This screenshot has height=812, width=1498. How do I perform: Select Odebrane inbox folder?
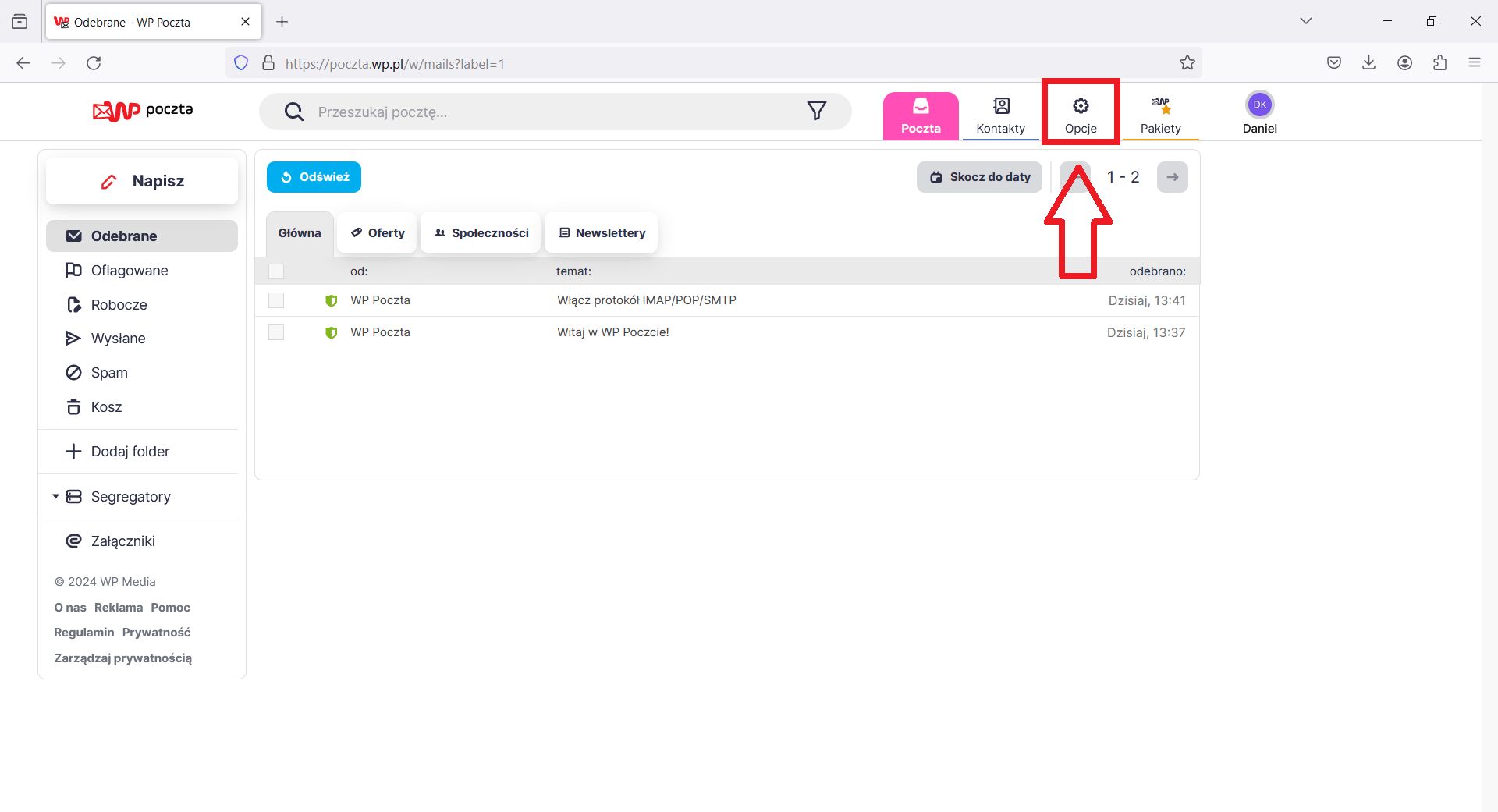[x=141, y=236]
